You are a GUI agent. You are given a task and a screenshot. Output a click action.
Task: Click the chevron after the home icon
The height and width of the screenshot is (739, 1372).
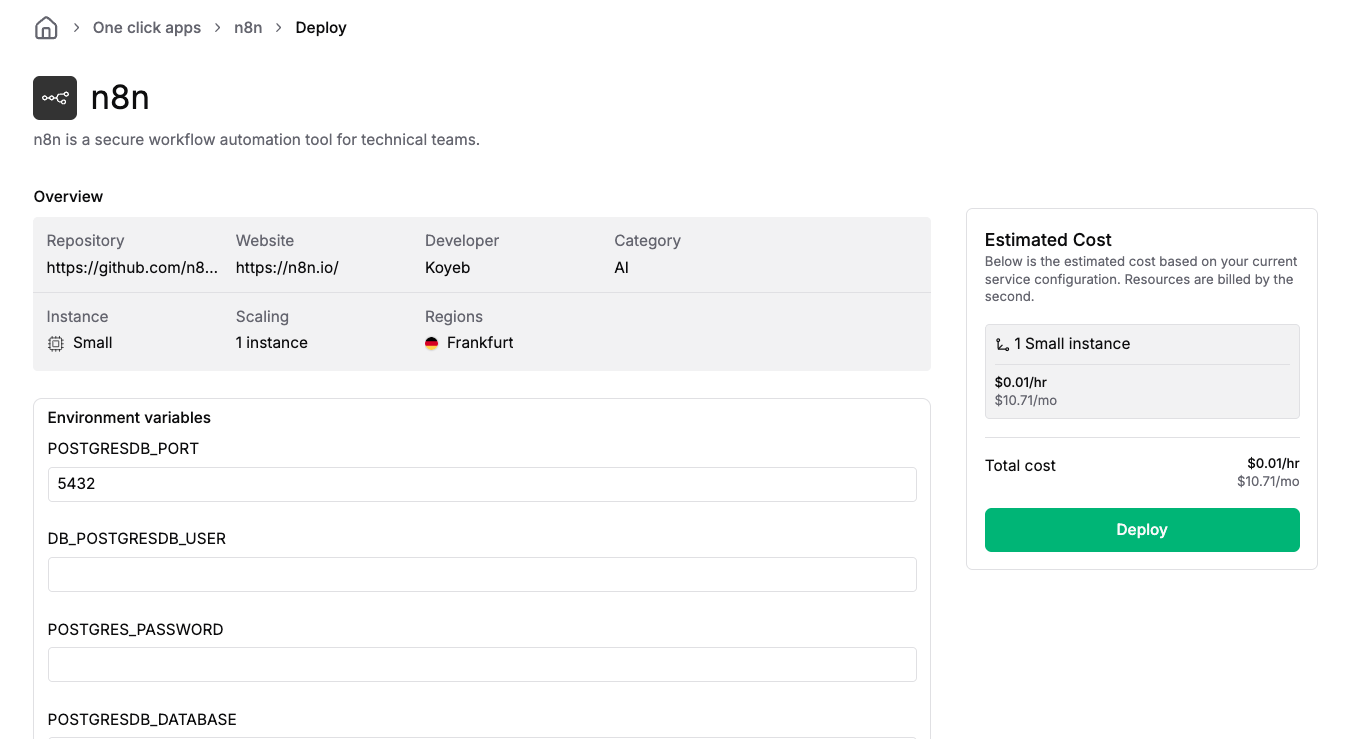tap(75, 27)
